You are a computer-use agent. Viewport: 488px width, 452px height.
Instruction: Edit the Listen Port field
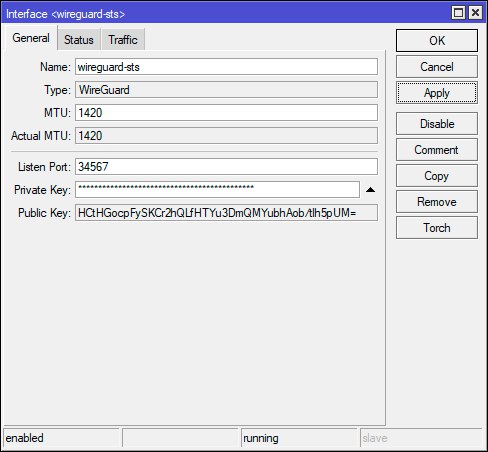pos(226,166)
